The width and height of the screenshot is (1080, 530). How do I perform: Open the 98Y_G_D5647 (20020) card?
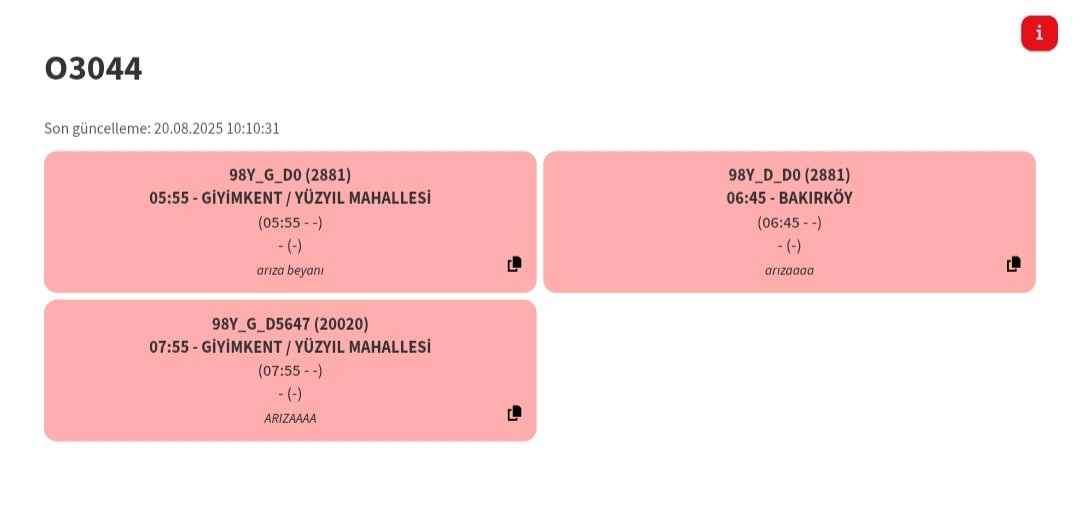(x=290, y=370)
